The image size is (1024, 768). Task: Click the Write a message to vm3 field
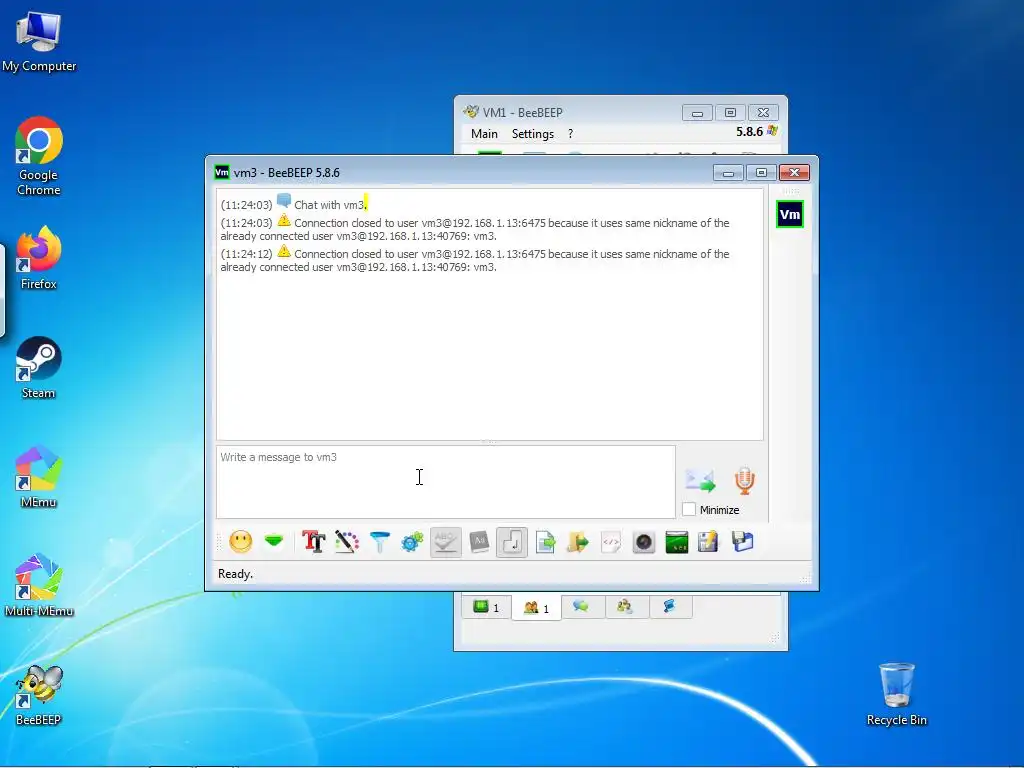tap(445, 482)
